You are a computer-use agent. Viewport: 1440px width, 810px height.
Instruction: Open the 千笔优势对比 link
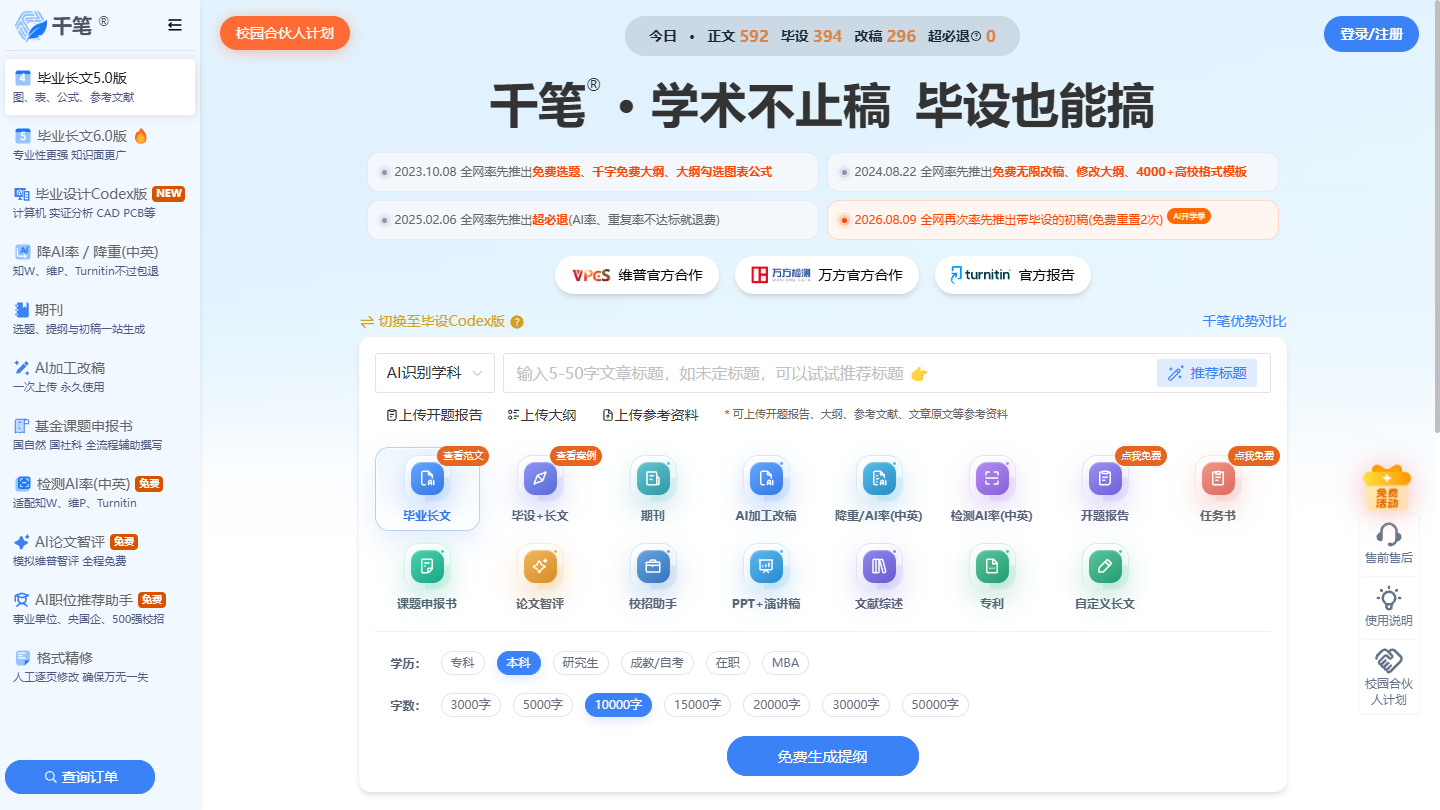[x=1244, y=321]
